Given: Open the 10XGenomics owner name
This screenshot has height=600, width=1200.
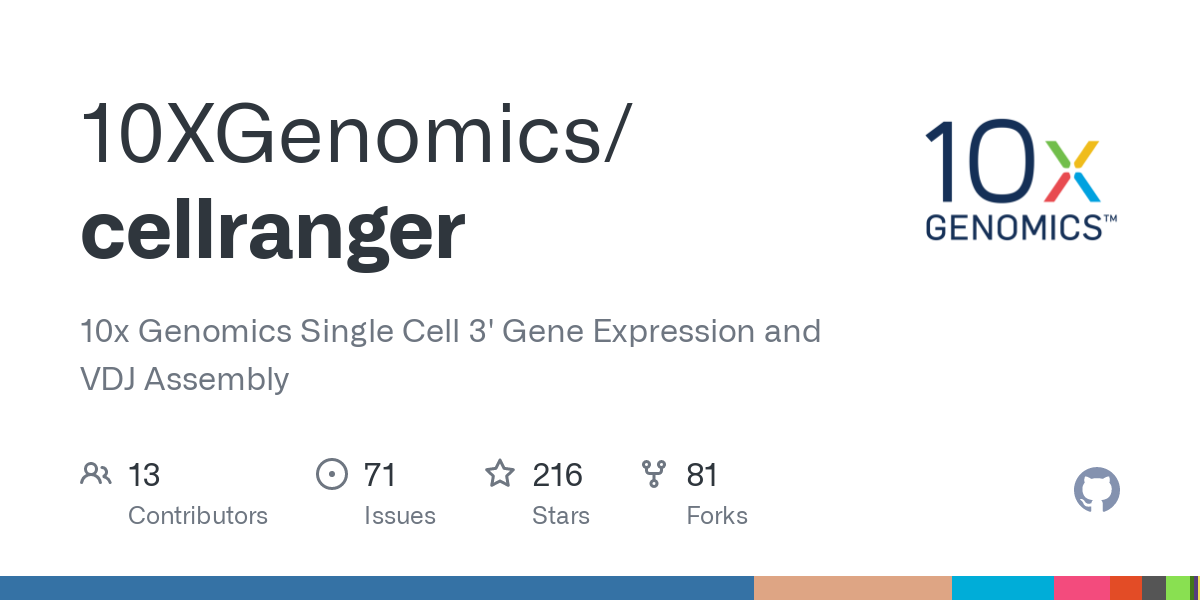Looking at the screenshot, I should tap(356, 133).
